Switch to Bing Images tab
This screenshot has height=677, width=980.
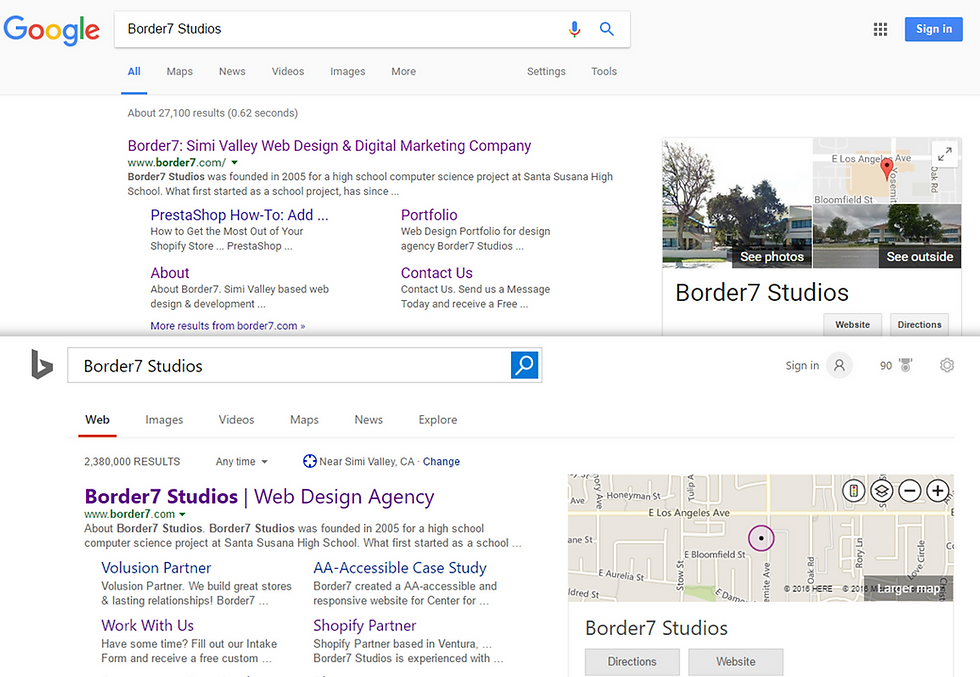point(164,420)
